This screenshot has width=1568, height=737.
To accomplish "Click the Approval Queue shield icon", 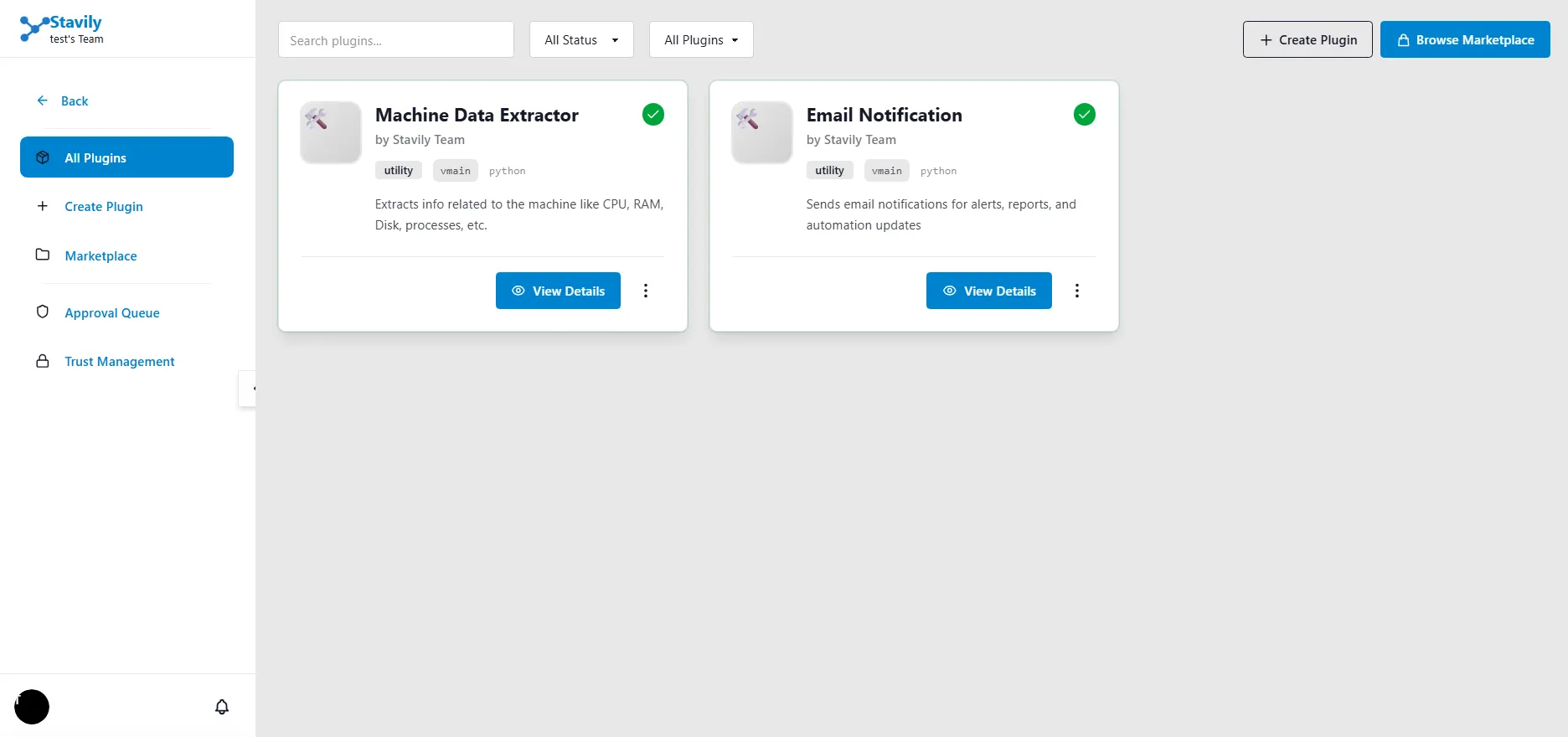I will point(43,312).
